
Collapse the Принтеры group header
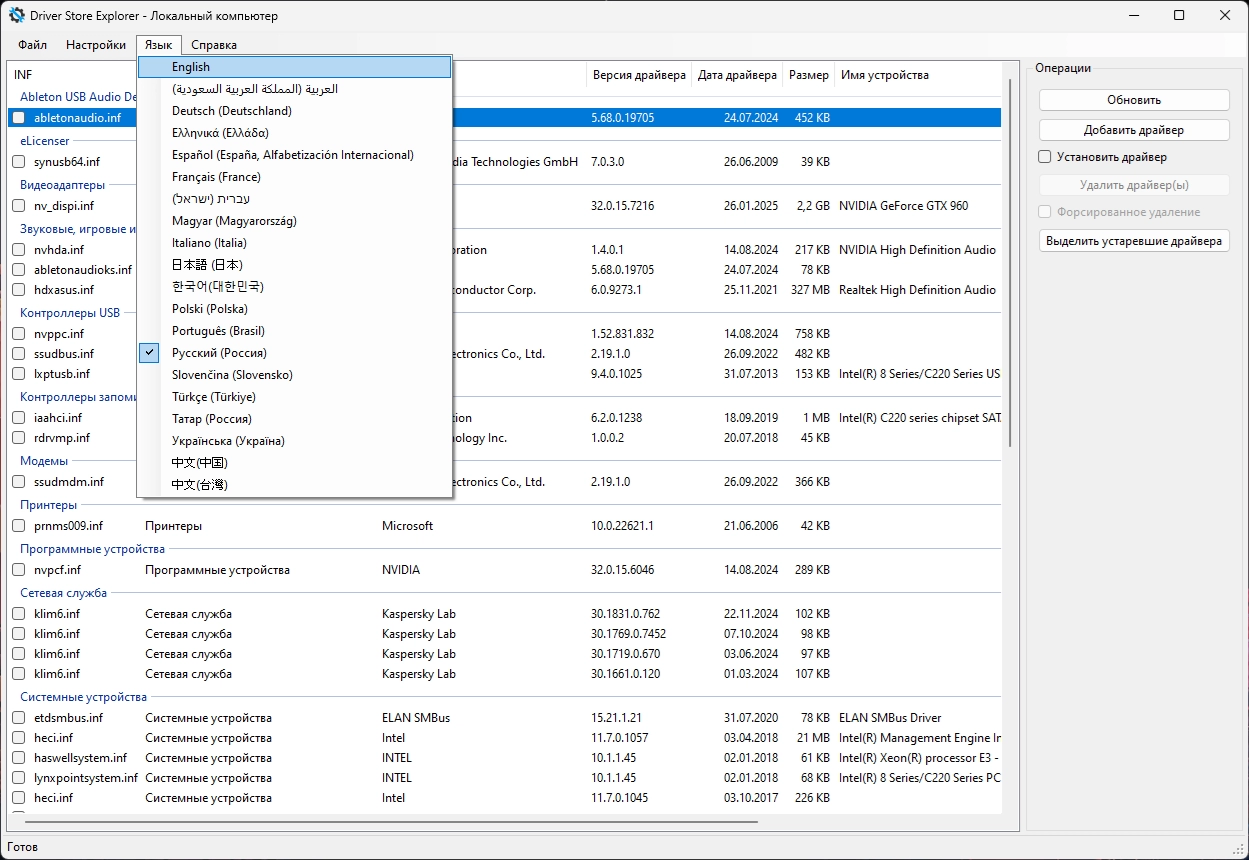pos(48,505)
